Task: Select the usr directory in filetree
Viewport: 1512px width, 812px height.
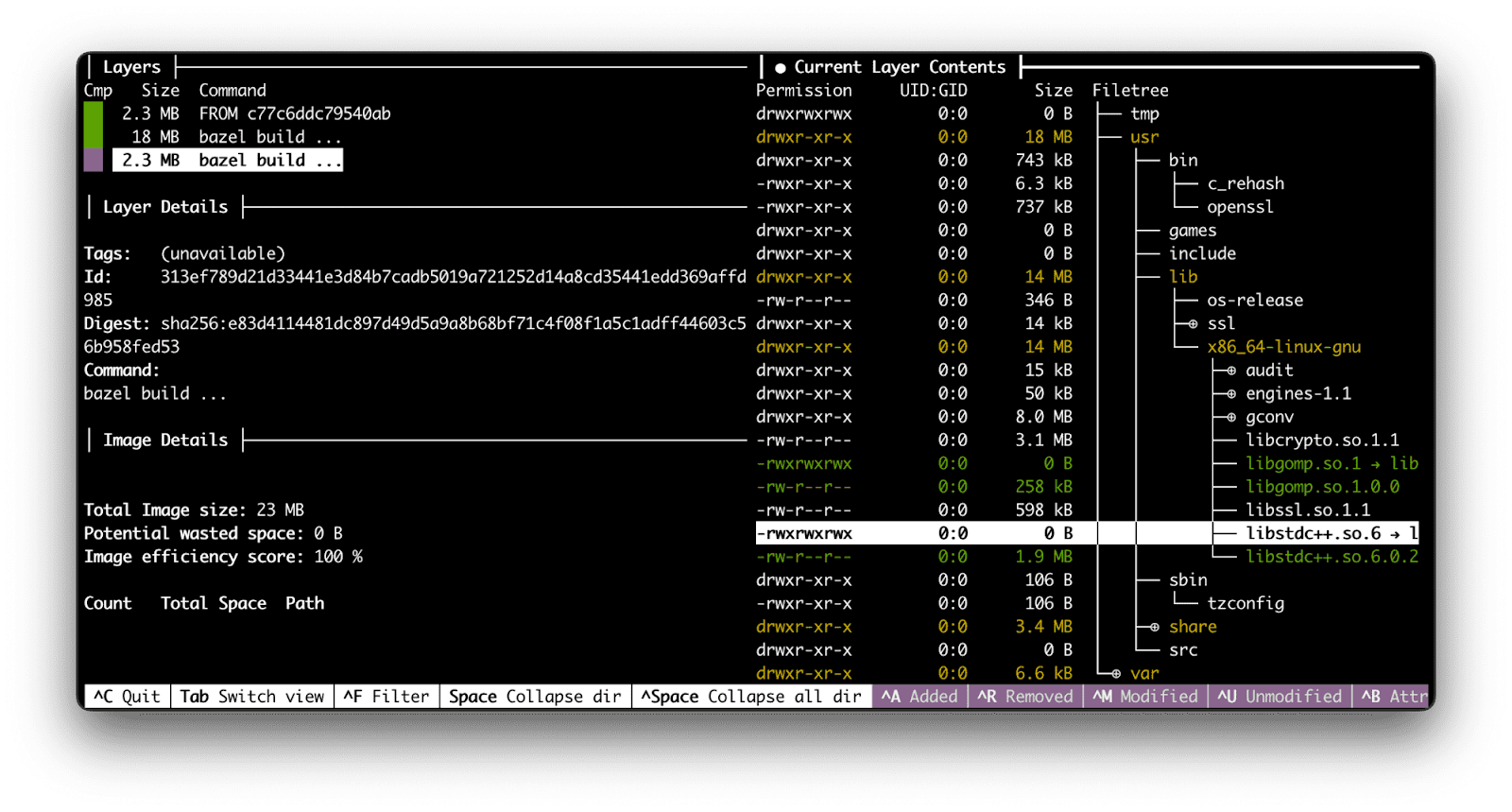Action: coord(1144,137)
